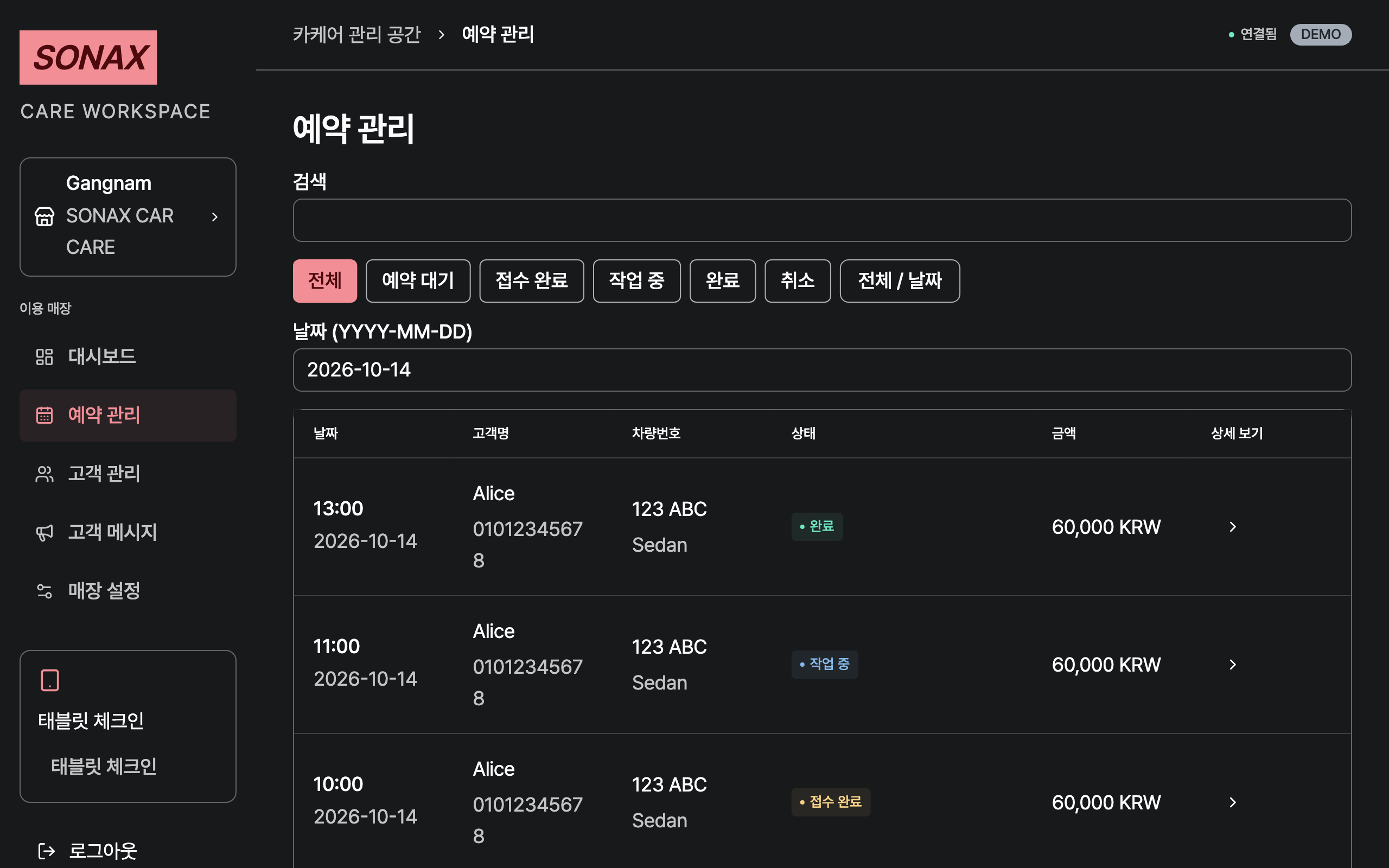Click the megaphone icon for 고객 메시지

point(44,532)
